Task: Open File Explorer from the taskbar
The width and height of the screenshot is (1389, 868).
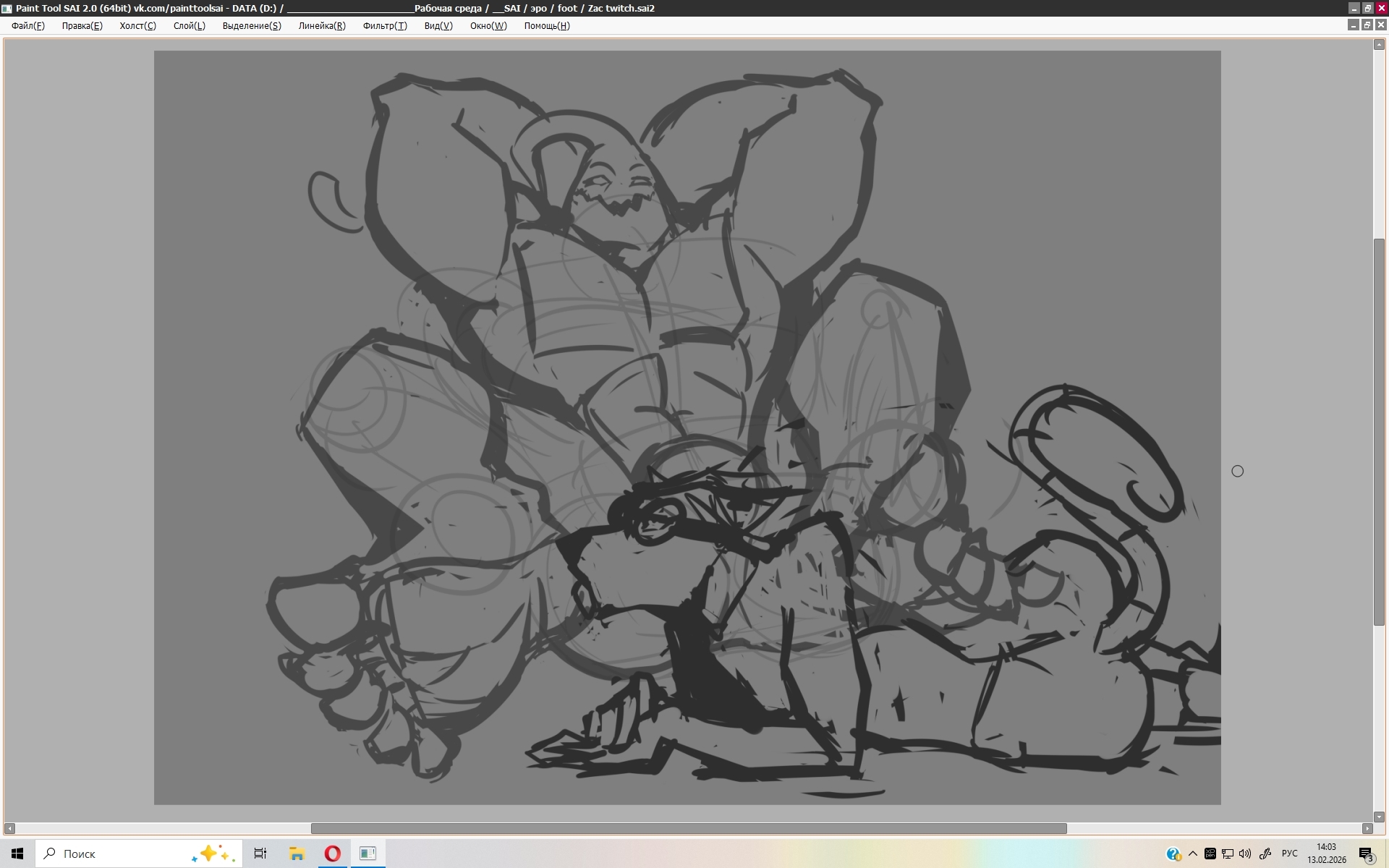Action: [297, 854]
